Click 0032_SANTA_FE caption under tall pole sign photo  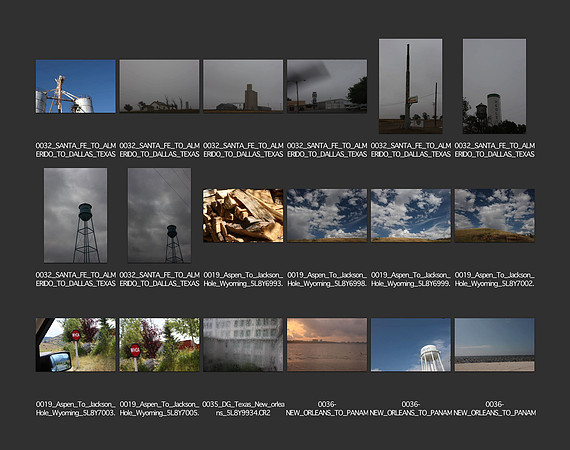point(411,150)
